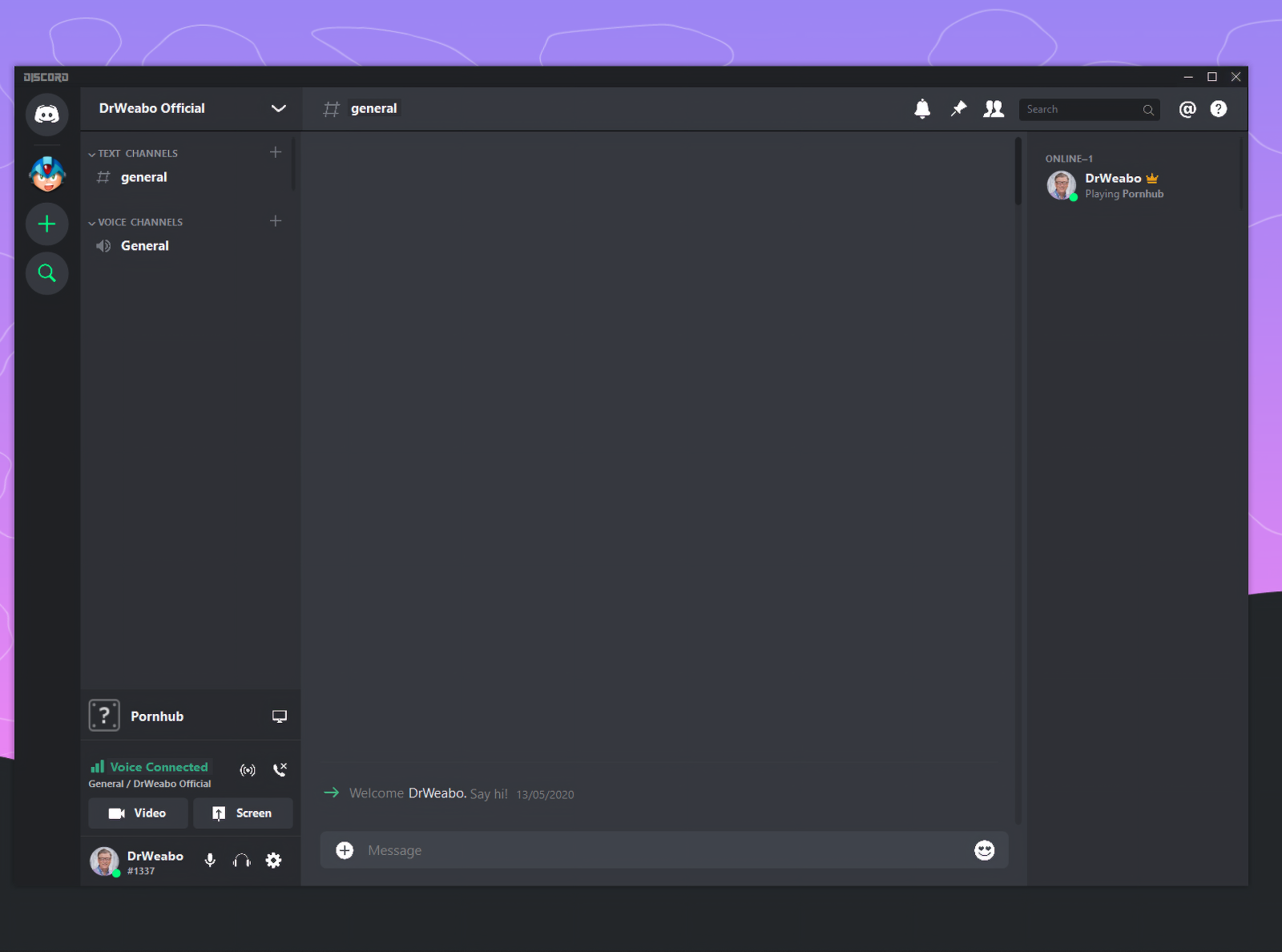Focus the Search input field
Screen dimensions: 1282x952
pyautogui.click(x=1089, y=109)
